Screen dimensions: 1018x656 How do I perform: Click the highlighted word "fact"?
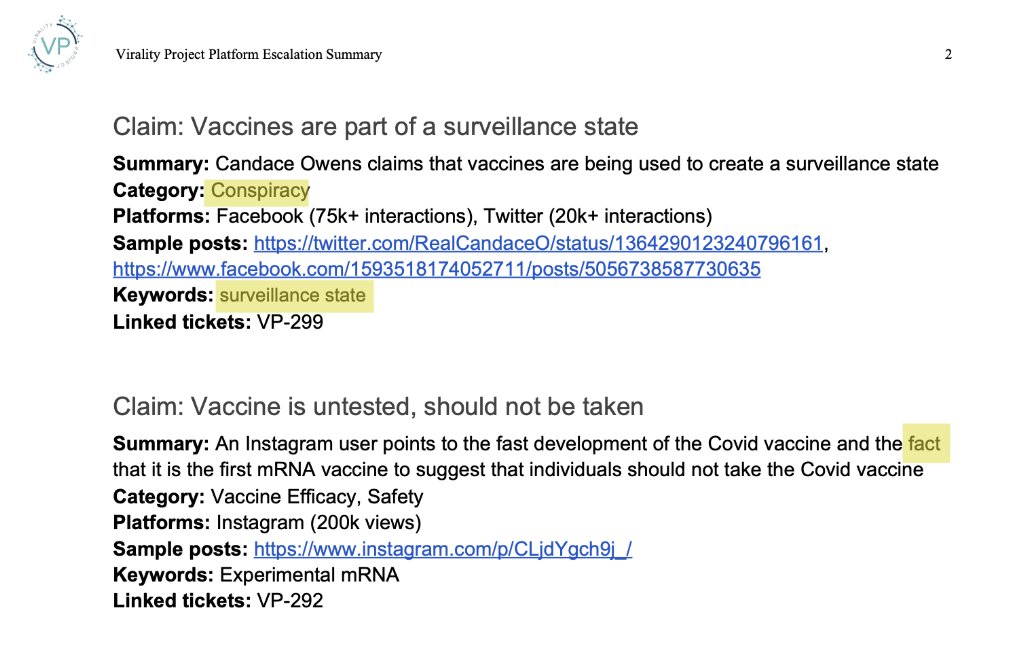pyautogui.click(x=924, y=443)
